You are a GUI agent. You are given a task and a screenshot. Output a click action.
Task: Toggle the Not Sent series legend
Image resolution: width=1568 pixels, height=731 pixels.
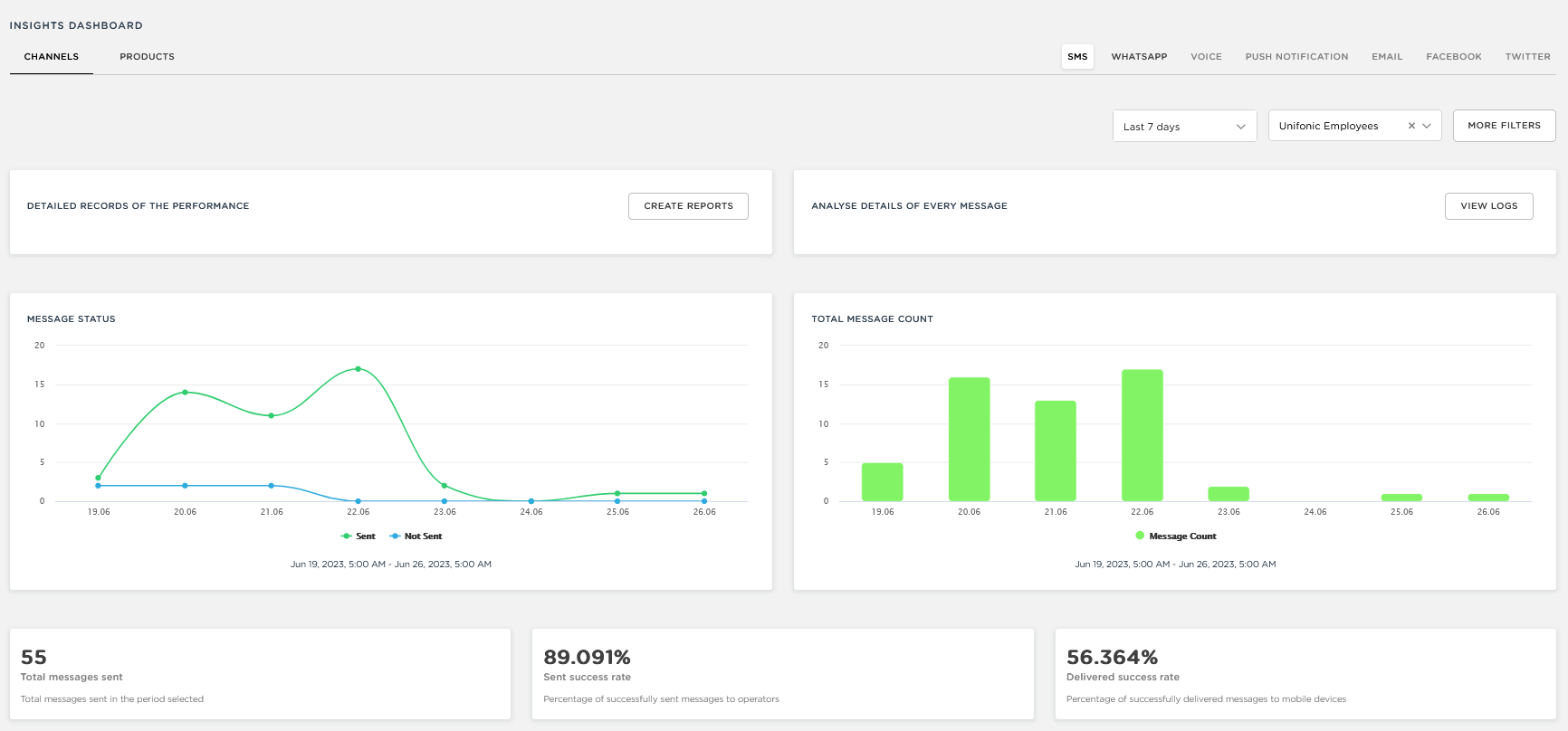coord(416,536)
